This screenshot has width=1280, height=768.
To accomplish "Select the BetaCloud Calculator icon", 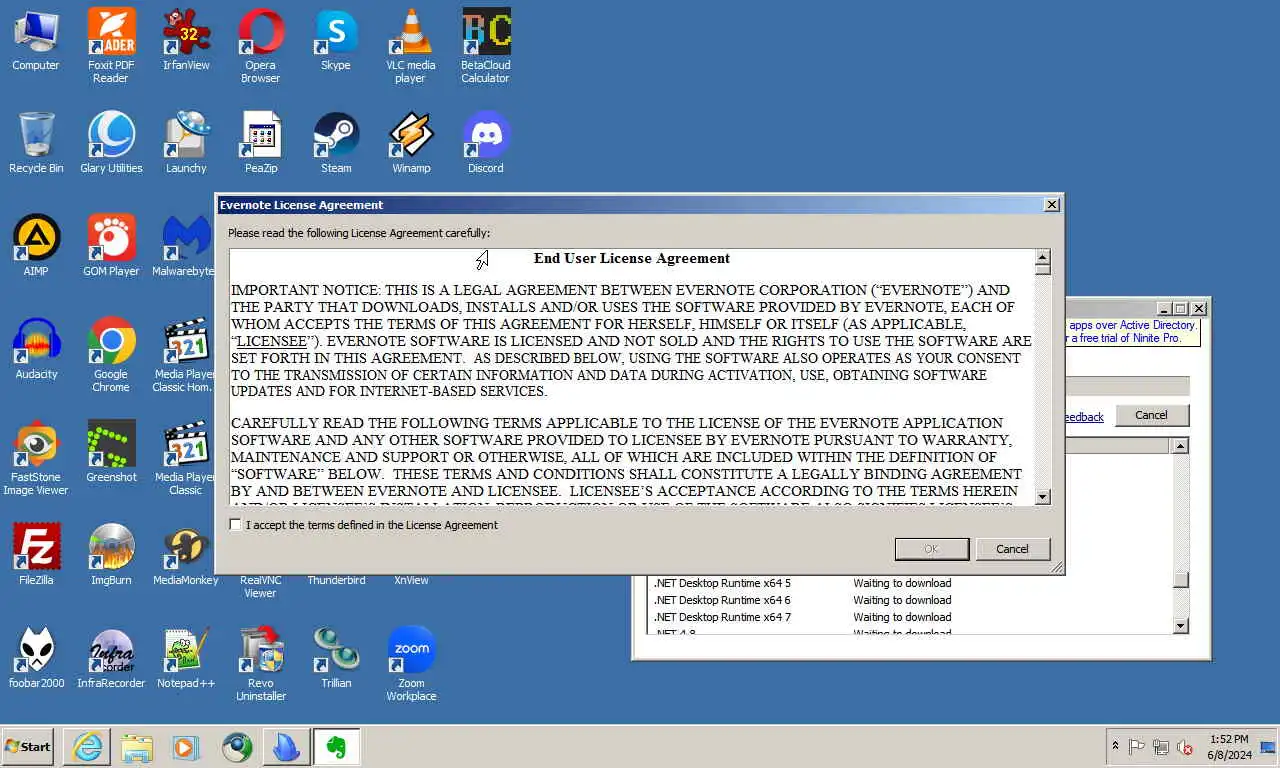I will (486, 45).
